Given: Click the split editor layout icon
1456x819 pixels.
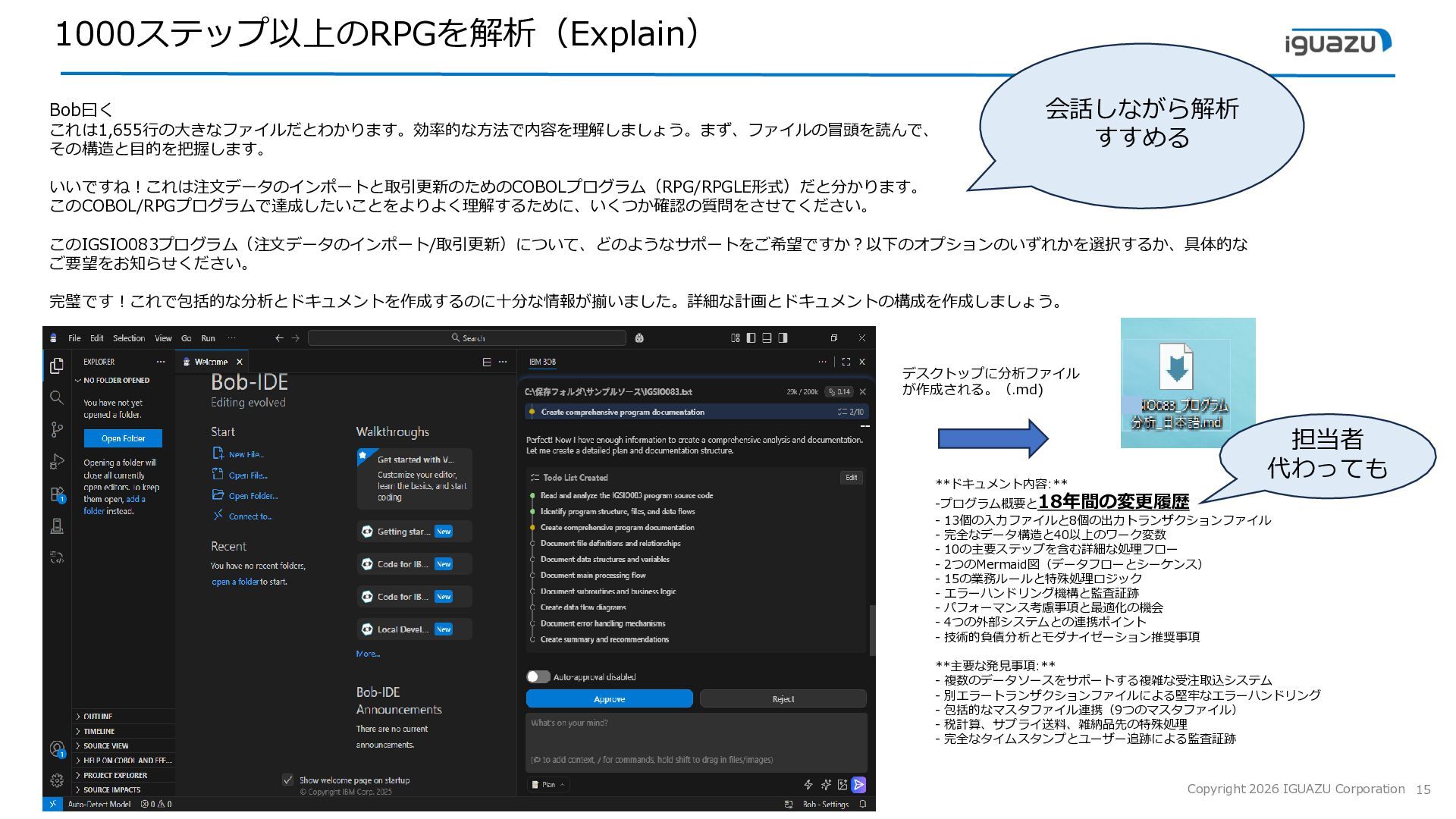Looking at the screenshot, I should [x=487, y=362].
